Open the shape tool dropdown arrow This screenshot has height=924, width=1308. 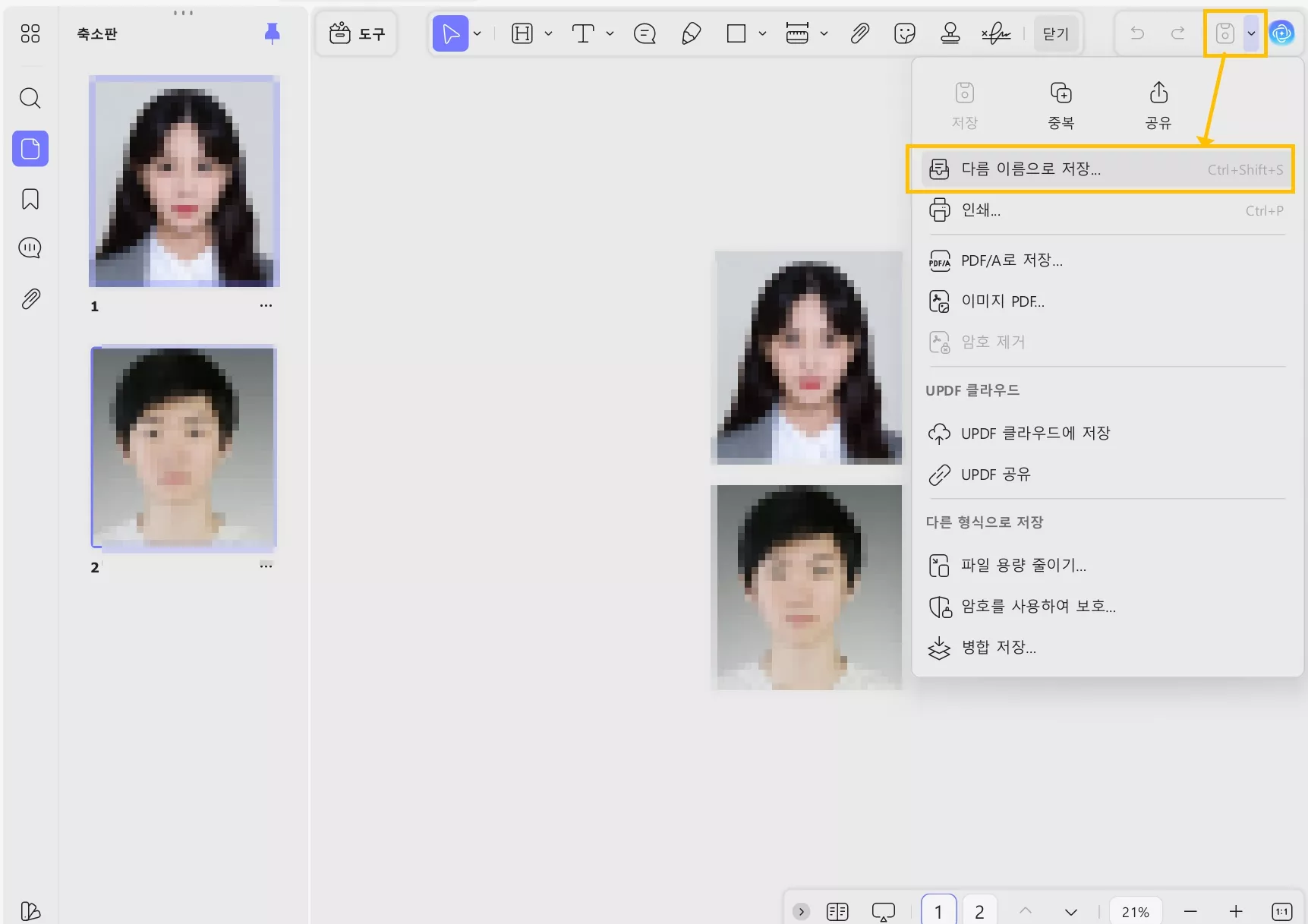coord(763,33)
